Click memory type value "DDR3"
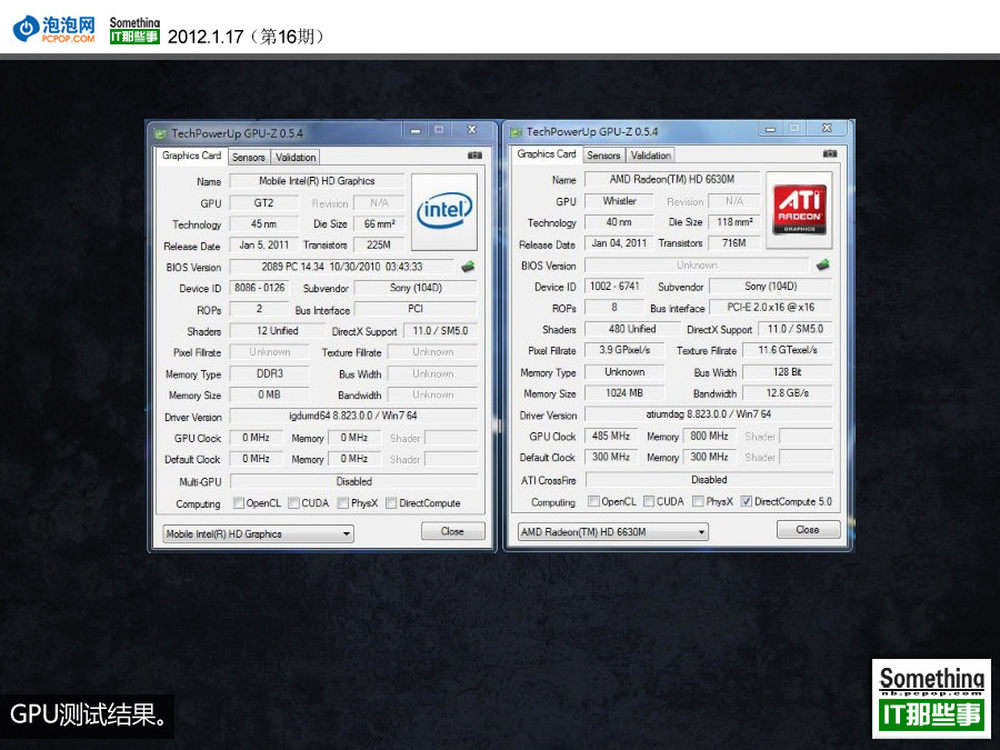This screenshot has width=1000, height=750. click(270, 374)
